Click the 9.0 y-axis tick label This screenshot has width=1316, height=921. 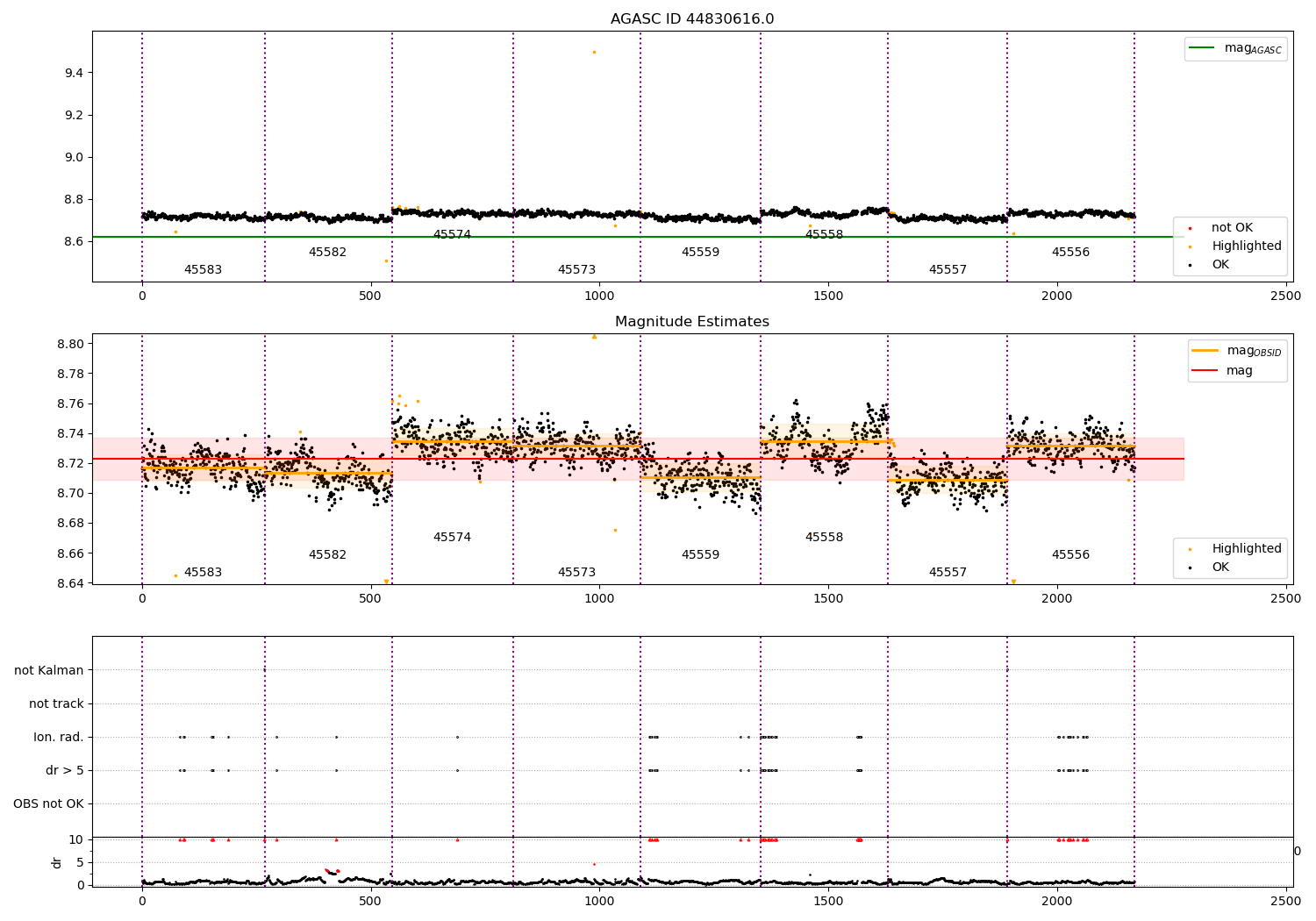point(74,158)
